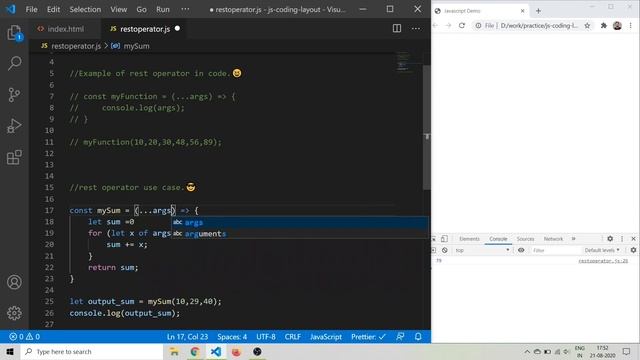Open the Run menu
640x360 pixels.
tap(162, 9)
